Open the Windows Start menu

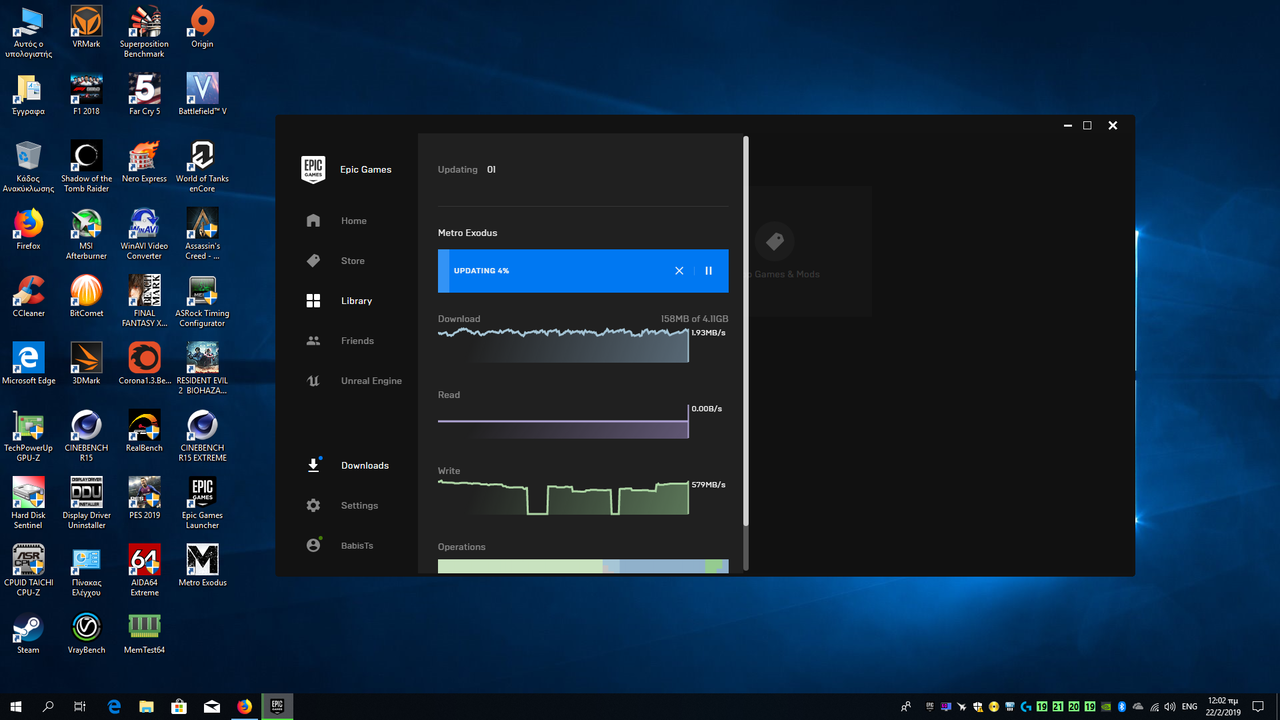16,706
